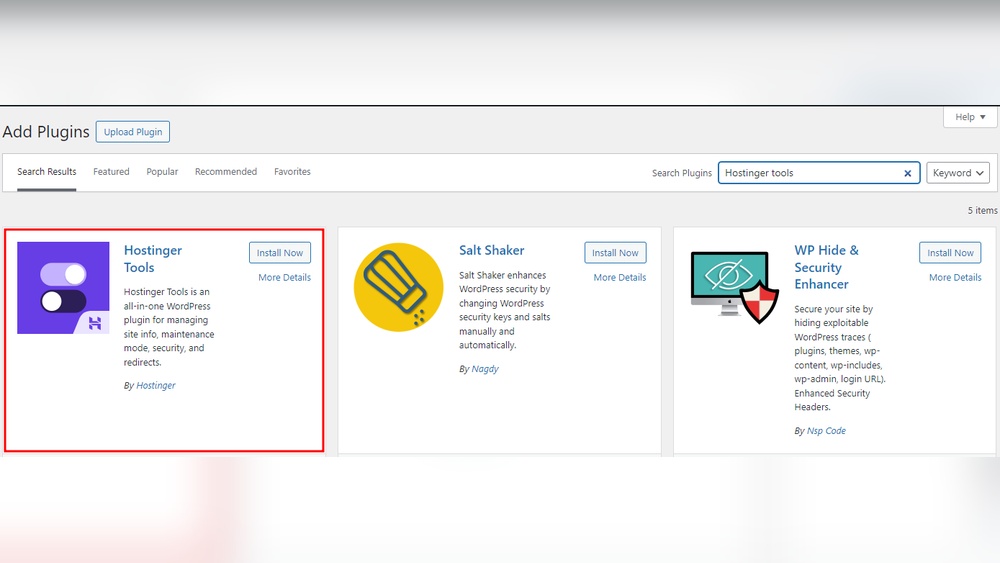Screen dimensions: 1000x563
Task: Open the WP Hide & Security Enhancer title
Action: coord(827,267)
